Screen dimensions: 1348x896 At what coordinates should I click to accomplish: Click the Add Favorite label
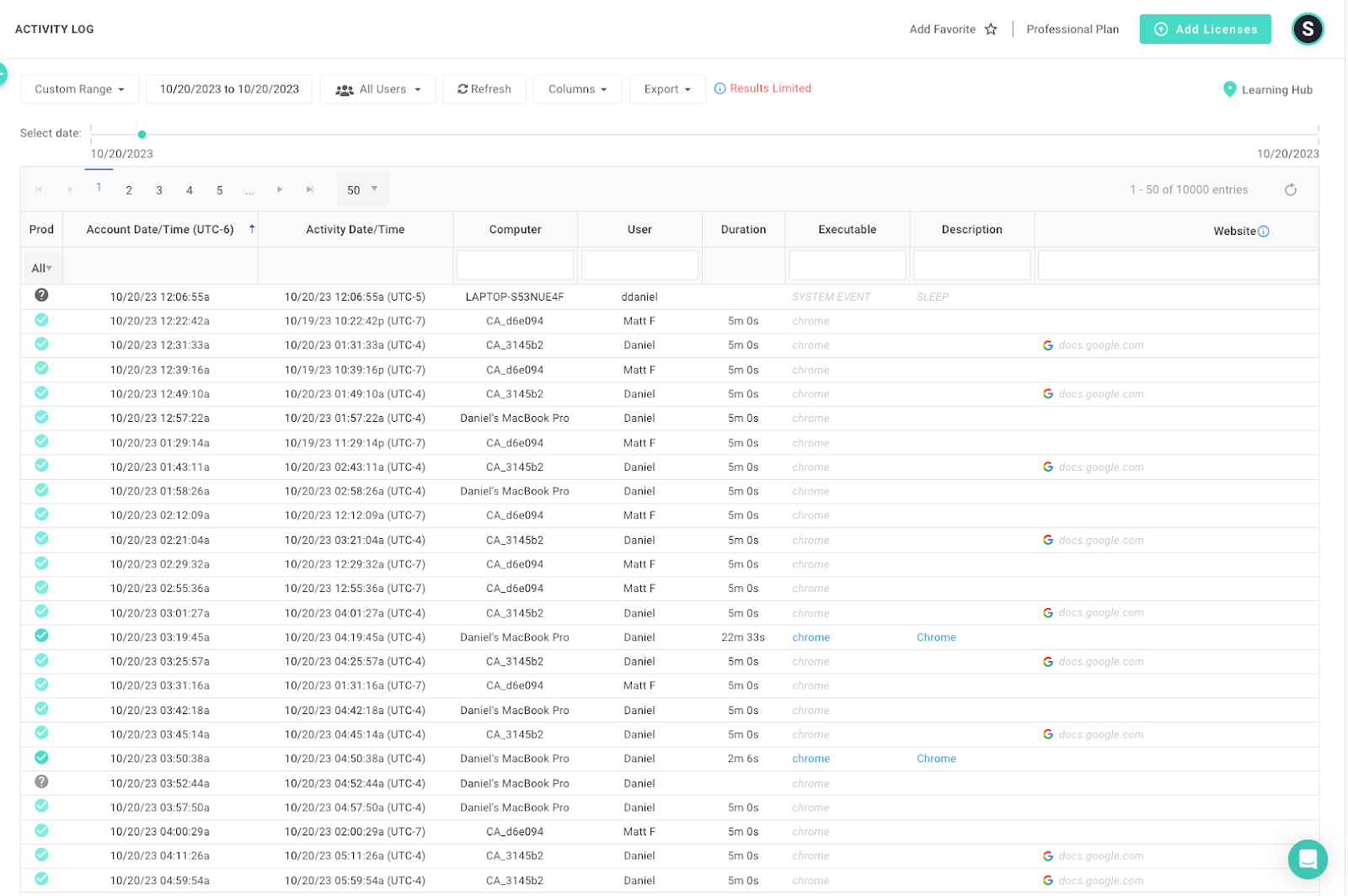point(942,29)
